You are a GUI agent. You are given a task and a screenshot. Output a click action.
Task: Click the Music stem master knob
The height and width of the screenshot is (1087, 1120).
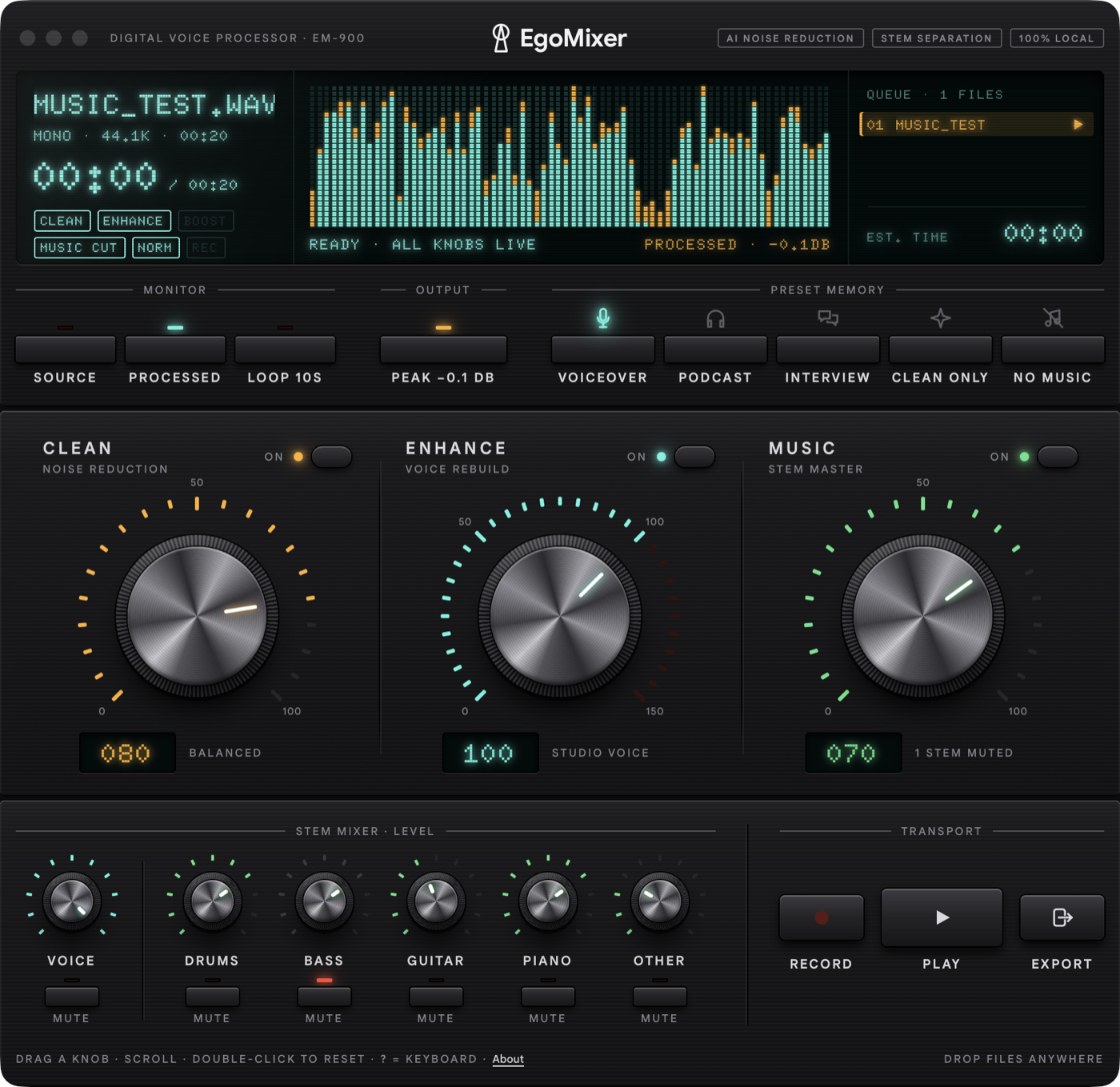pos(923,617)
